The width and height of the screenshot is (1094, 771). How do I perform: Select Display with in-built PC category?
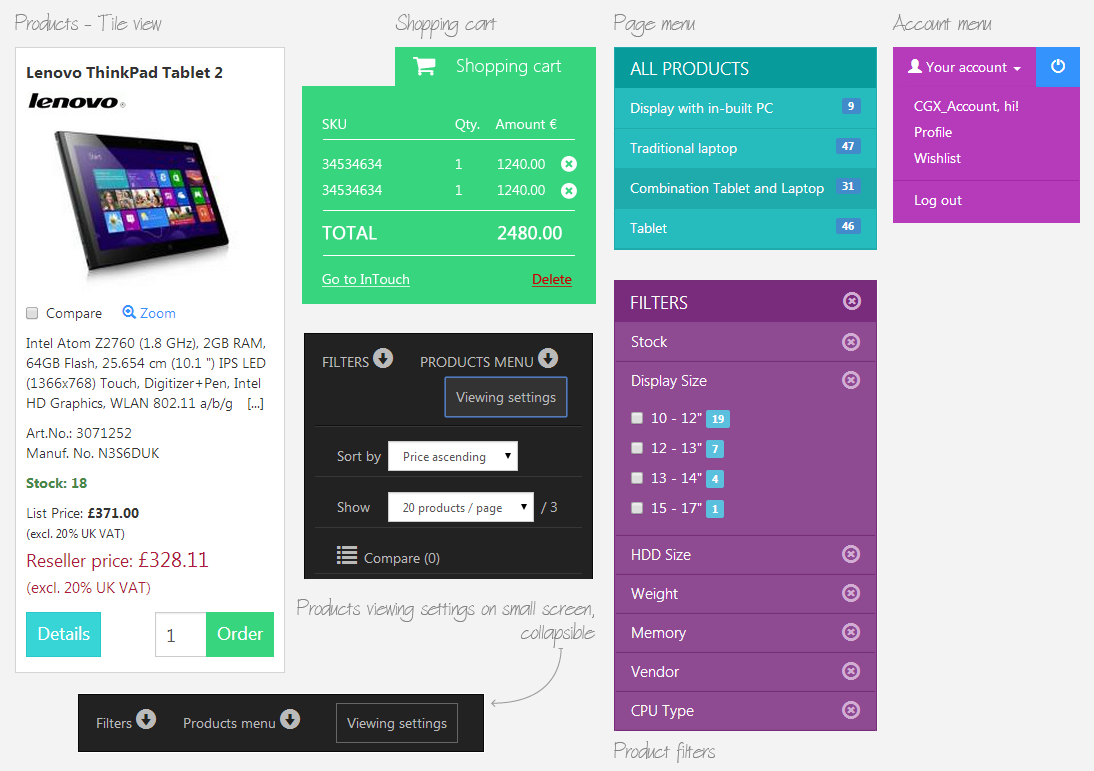pos(745,108)
